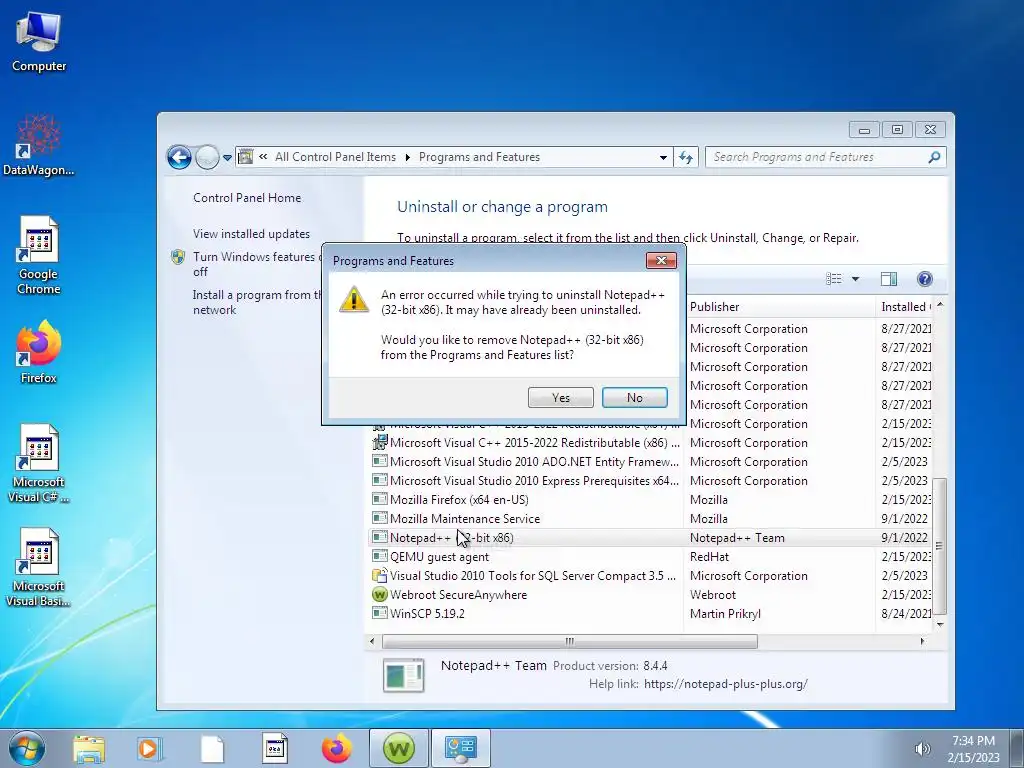Select the Notepad++ (32-bit x86) row
1024x768 pixels.
651,537
